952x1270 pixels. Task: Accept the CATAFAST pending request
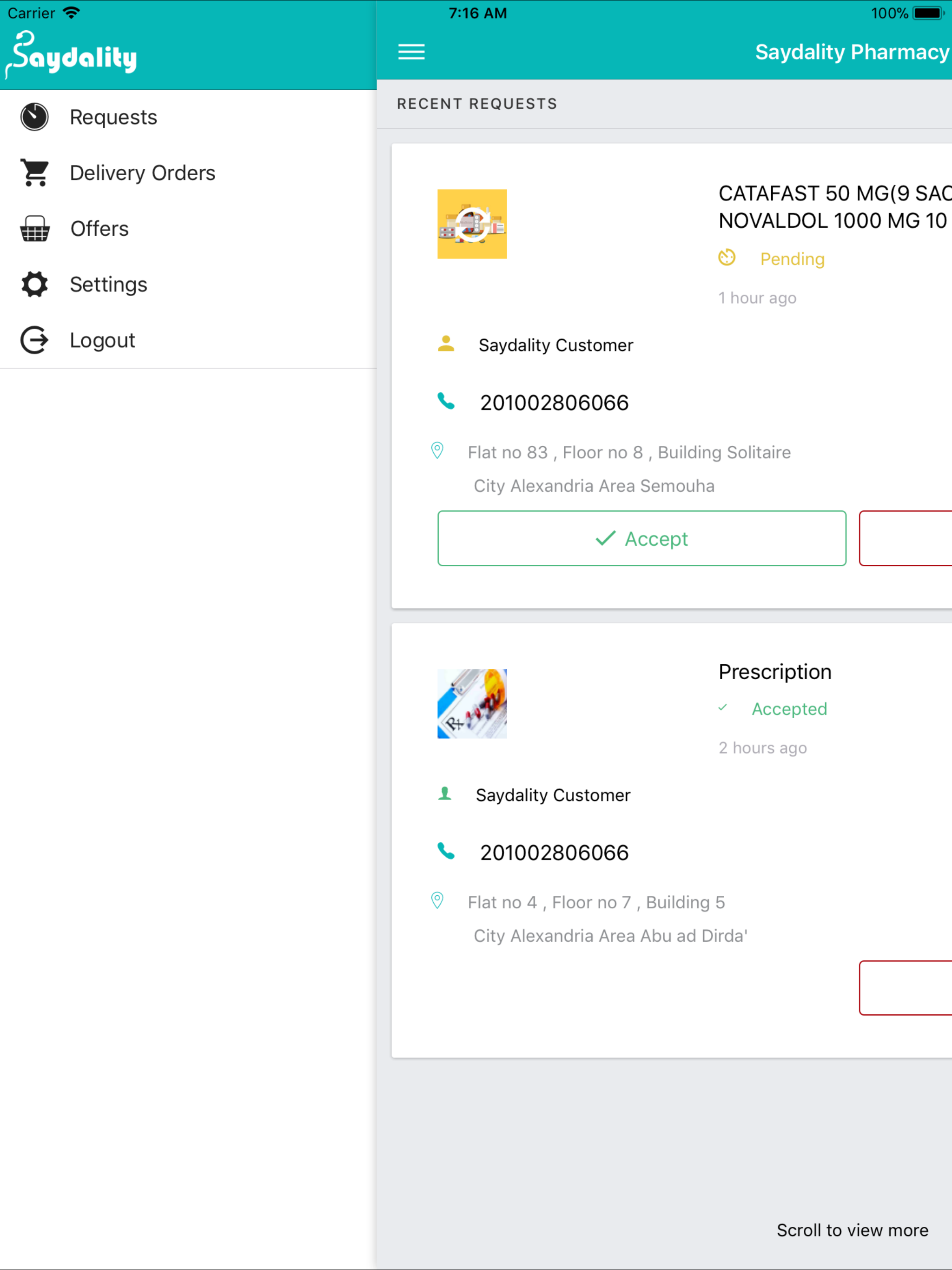[641, 539]
